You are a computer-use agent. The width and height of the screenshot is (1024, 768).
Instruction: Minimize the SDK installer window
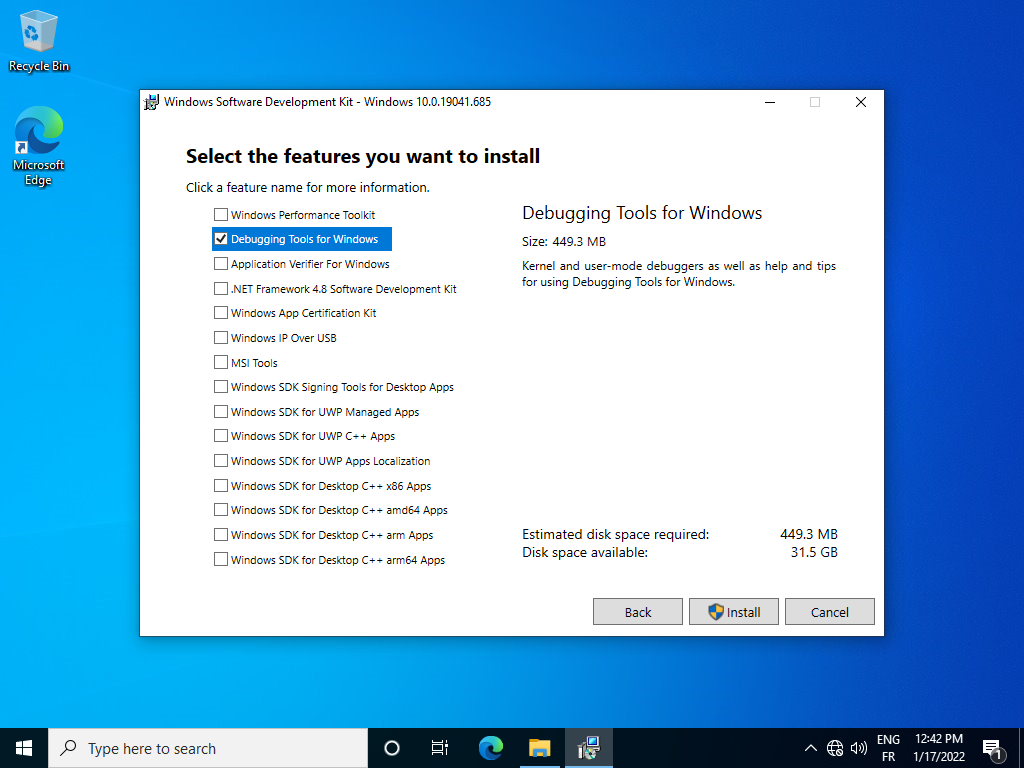tap(770, 102)
